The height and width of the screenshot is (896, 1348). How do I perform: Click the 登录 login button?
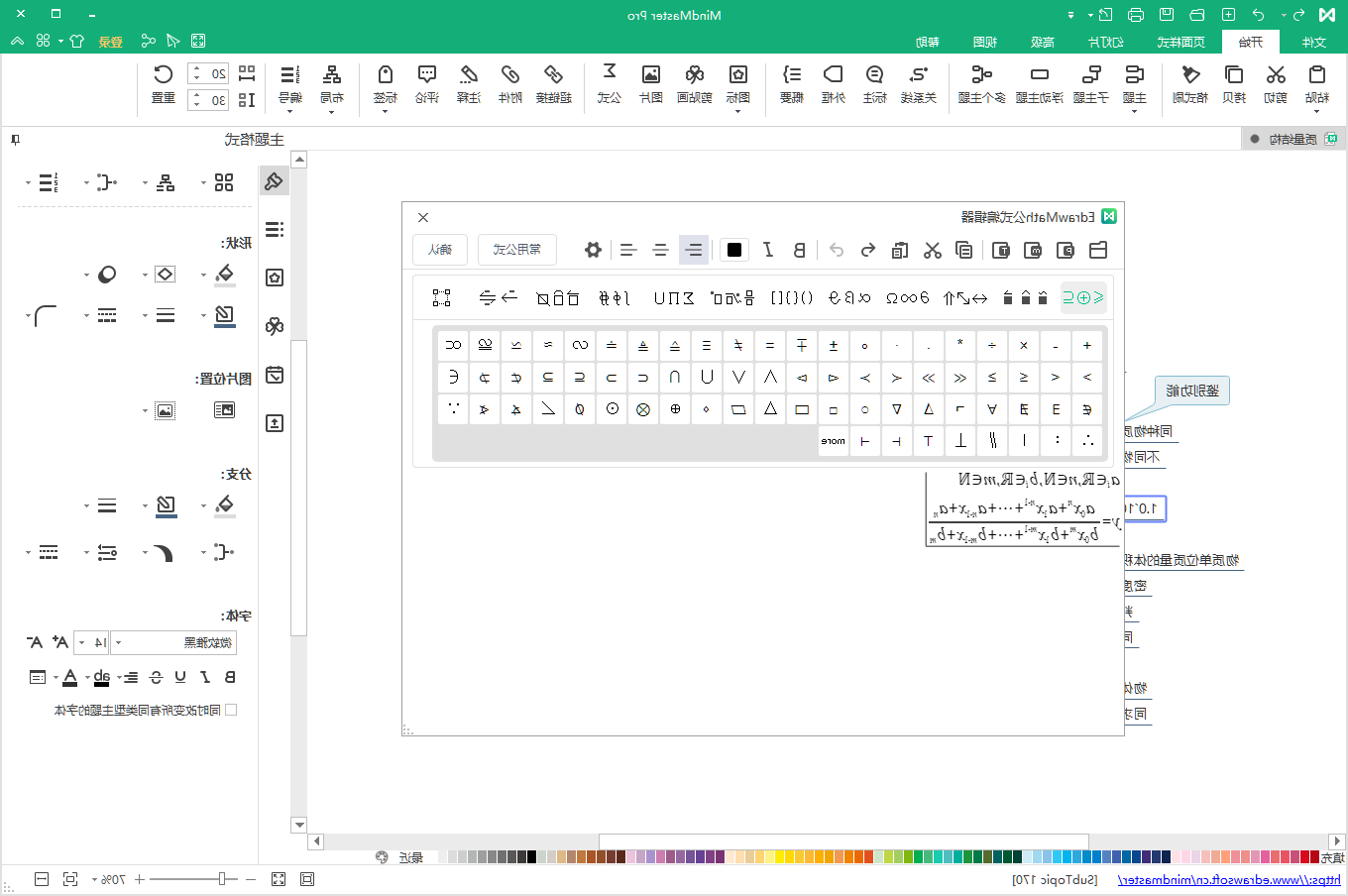pos(111,41)
